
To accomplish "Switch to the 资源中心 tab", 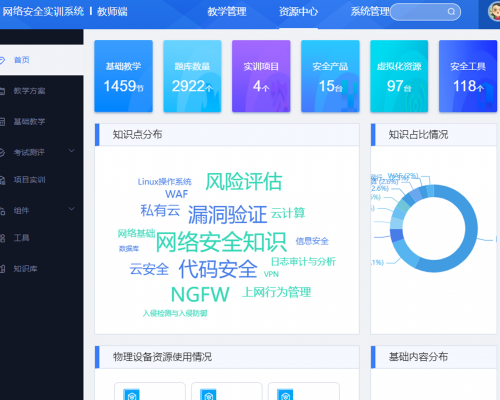I will point(298,12).
